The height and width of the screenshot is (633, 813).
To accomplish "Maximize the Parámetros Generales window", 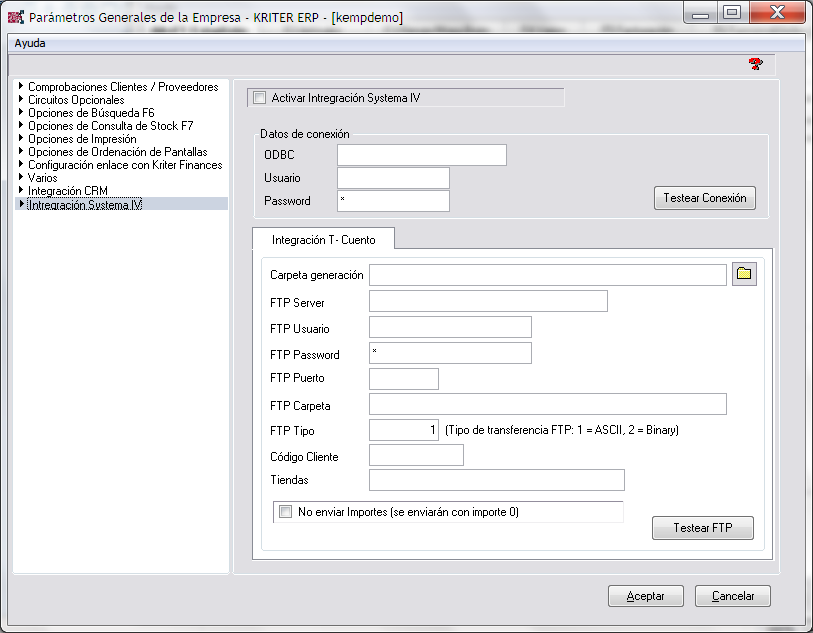I will (732, 13).
